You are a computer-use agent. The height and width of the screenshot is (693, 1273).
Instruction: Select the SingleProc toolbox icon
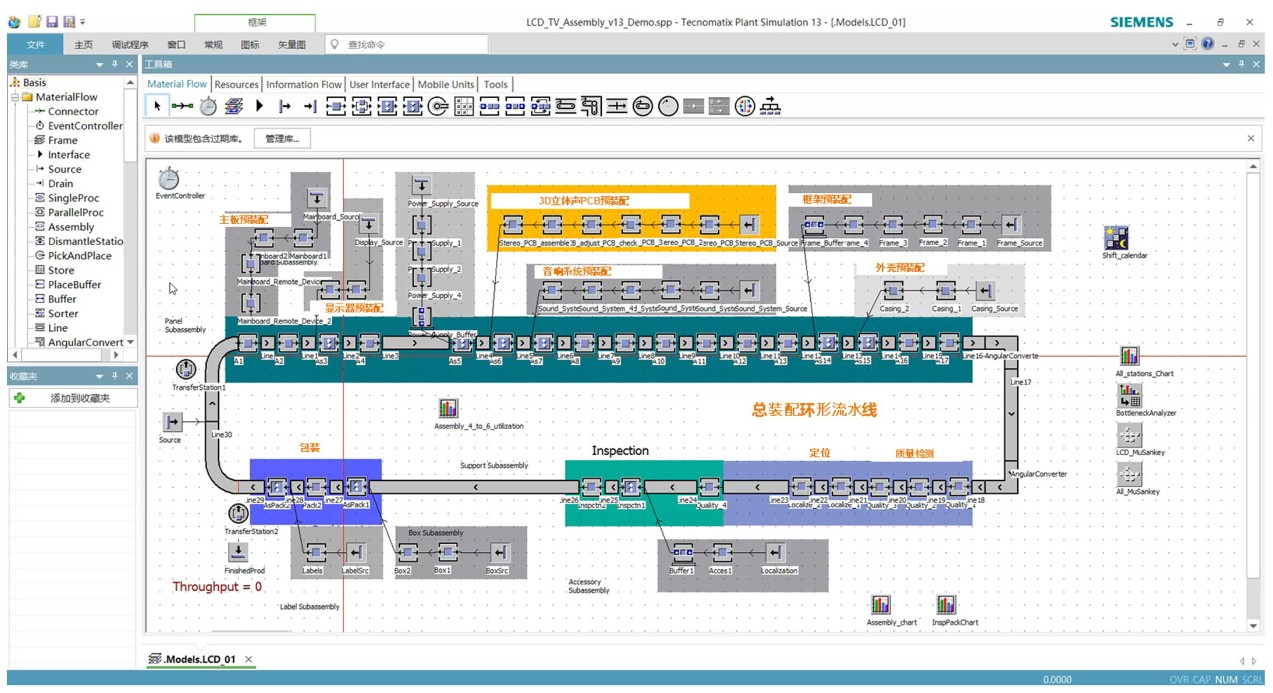[x=336, y=106]
